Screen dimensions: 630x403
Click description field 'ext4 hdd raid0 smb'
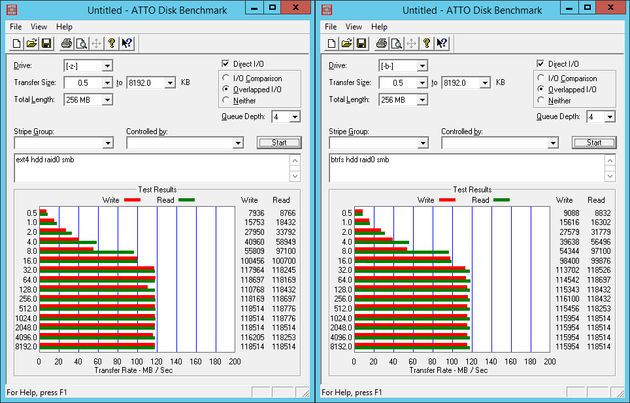(x=151, y=168)
